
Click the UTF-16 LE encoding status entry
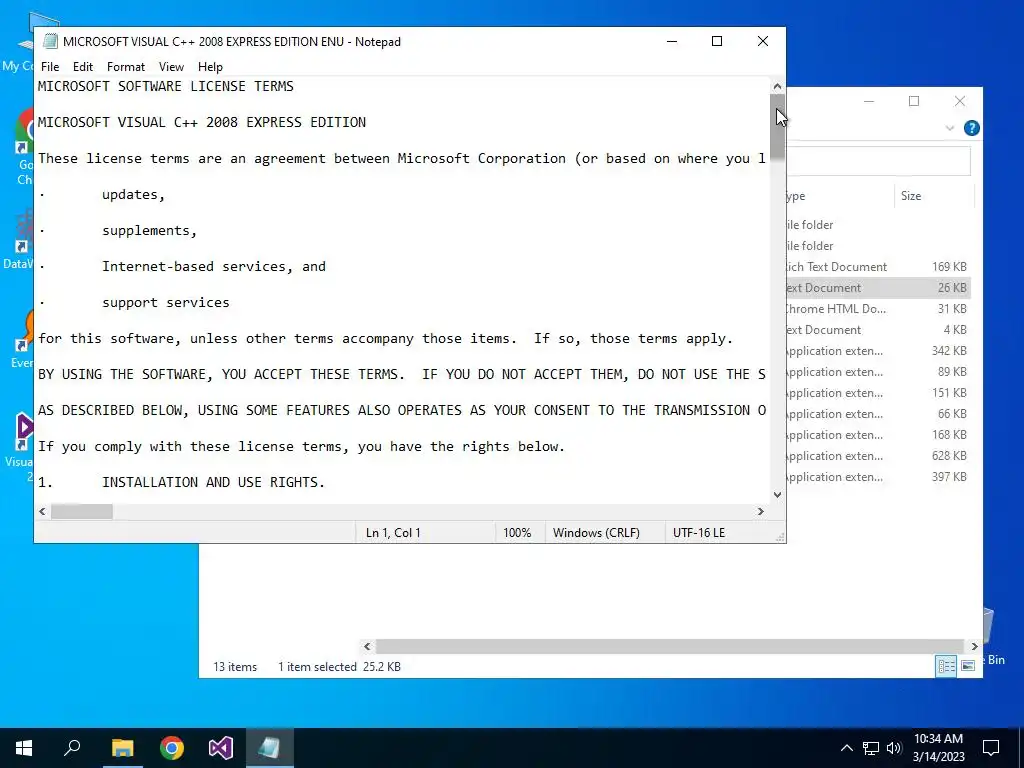tap(699, 533)
